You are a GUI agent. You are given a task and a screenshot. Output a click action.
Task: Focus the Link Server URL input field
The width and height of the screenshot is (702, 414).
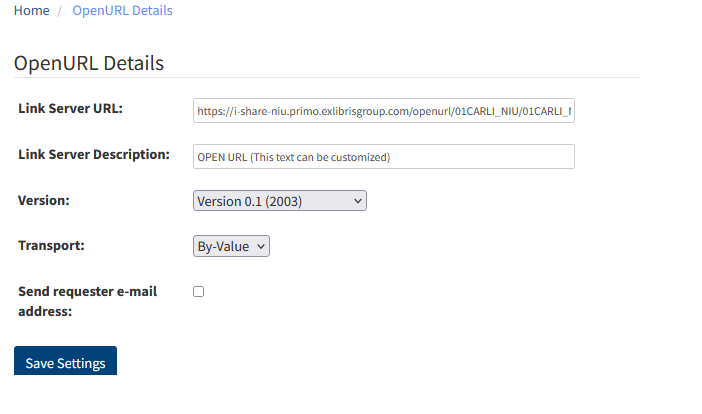click(x=384, y=111)
